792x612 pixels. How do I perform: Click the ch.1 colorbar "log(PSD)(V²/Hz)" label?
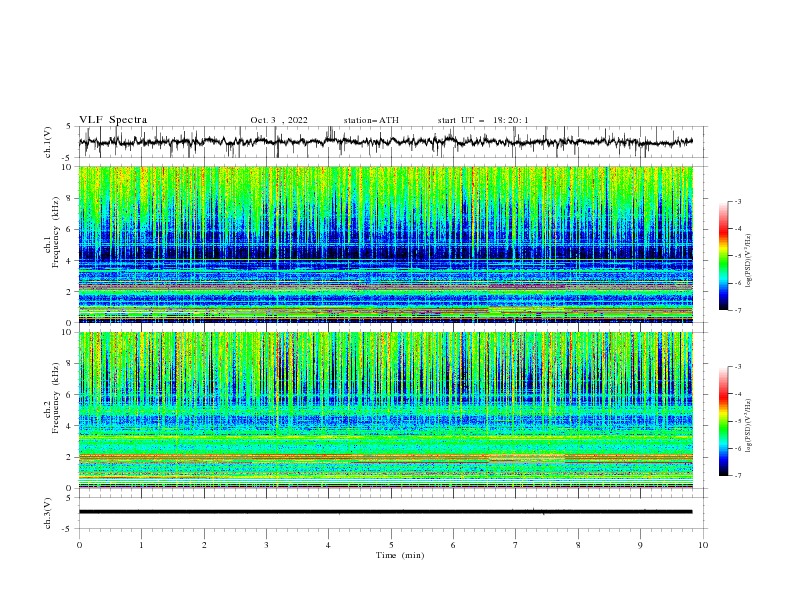749,261
